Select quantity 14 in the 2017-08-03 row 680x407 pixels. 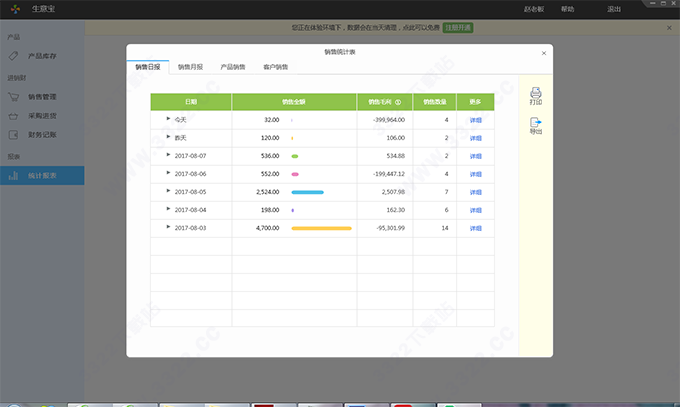(x=445, y=228)
